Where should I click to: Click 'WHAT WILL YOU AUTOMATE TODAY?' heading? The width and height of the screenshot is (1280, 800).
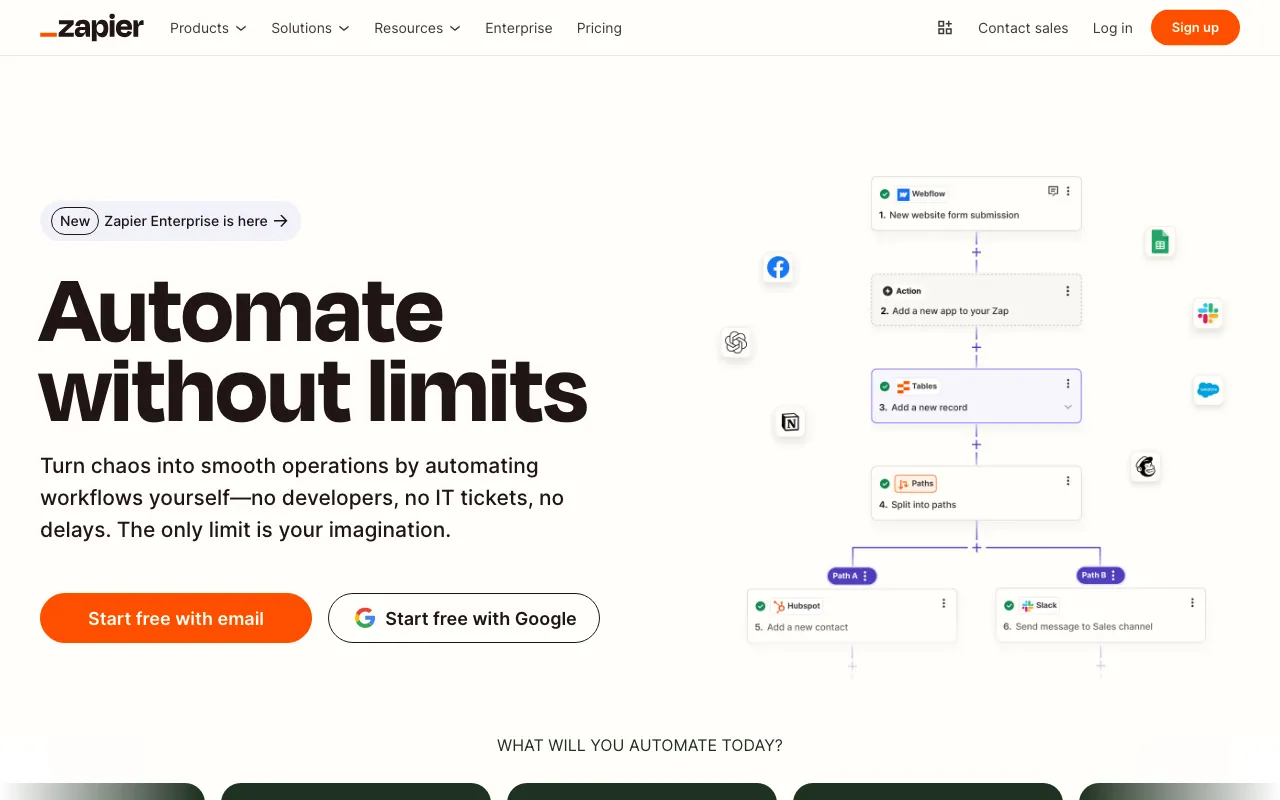(640, 745)
